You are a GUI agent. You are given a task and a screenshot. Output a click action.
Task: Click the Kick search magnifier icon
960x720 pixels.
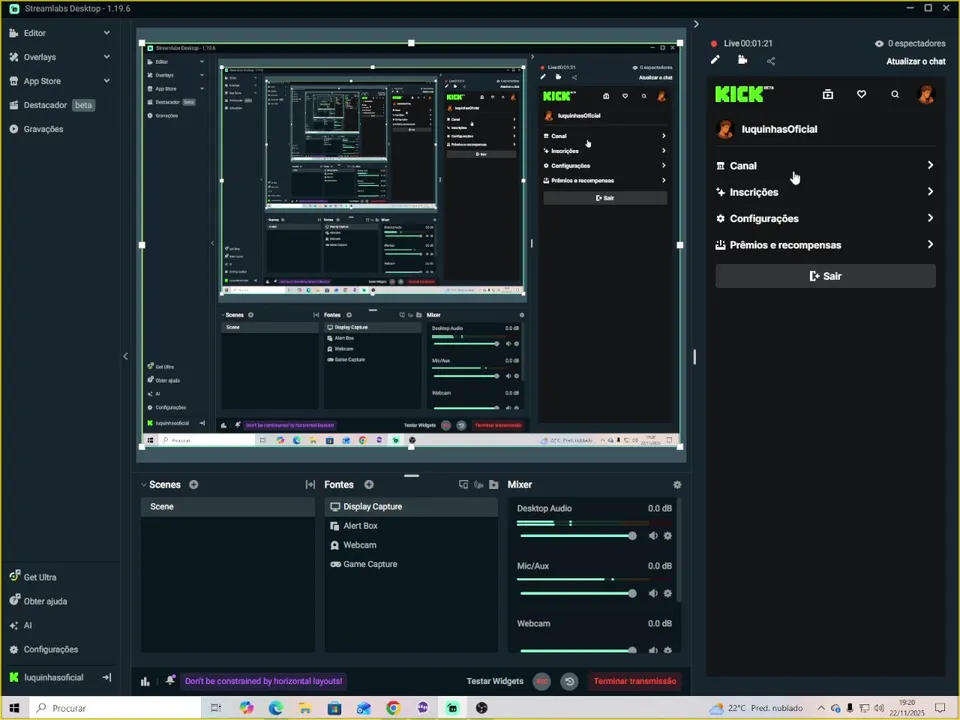[x=894, y=94]
